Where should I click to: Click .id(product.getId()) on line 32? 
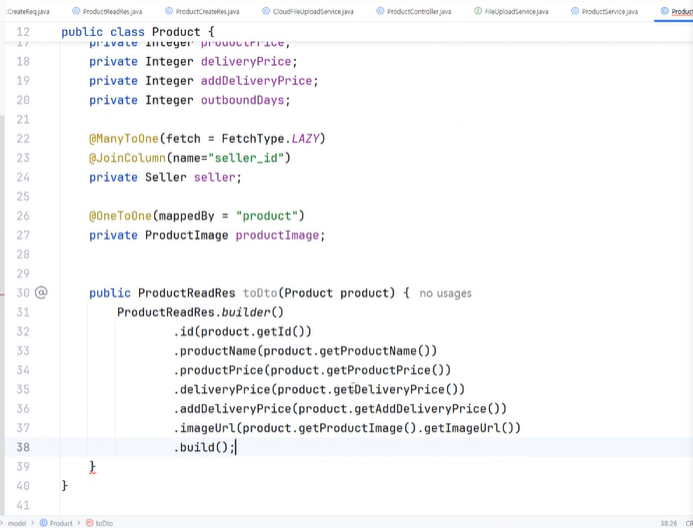(x=243, y=331)
